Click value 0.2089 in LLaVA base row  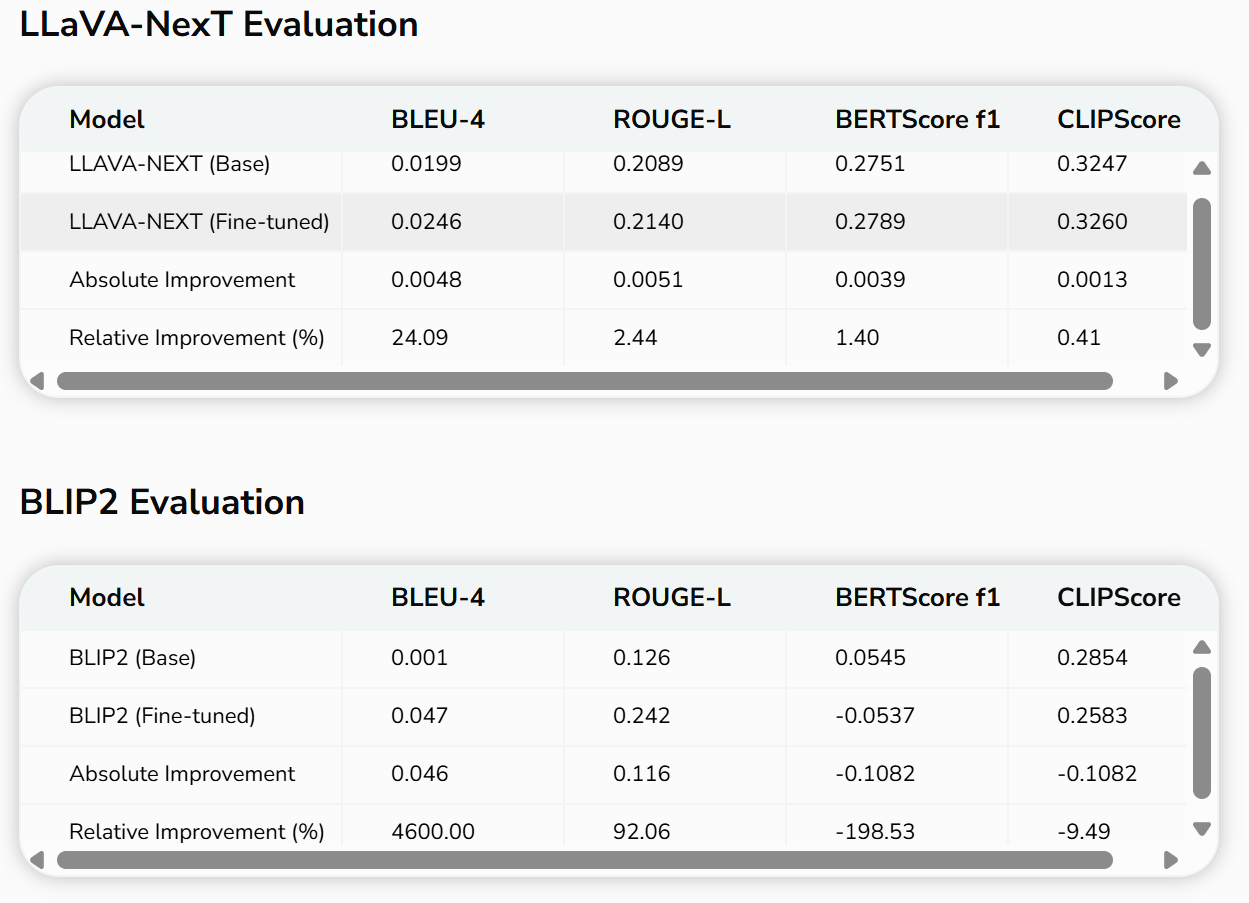click(648, 164)
